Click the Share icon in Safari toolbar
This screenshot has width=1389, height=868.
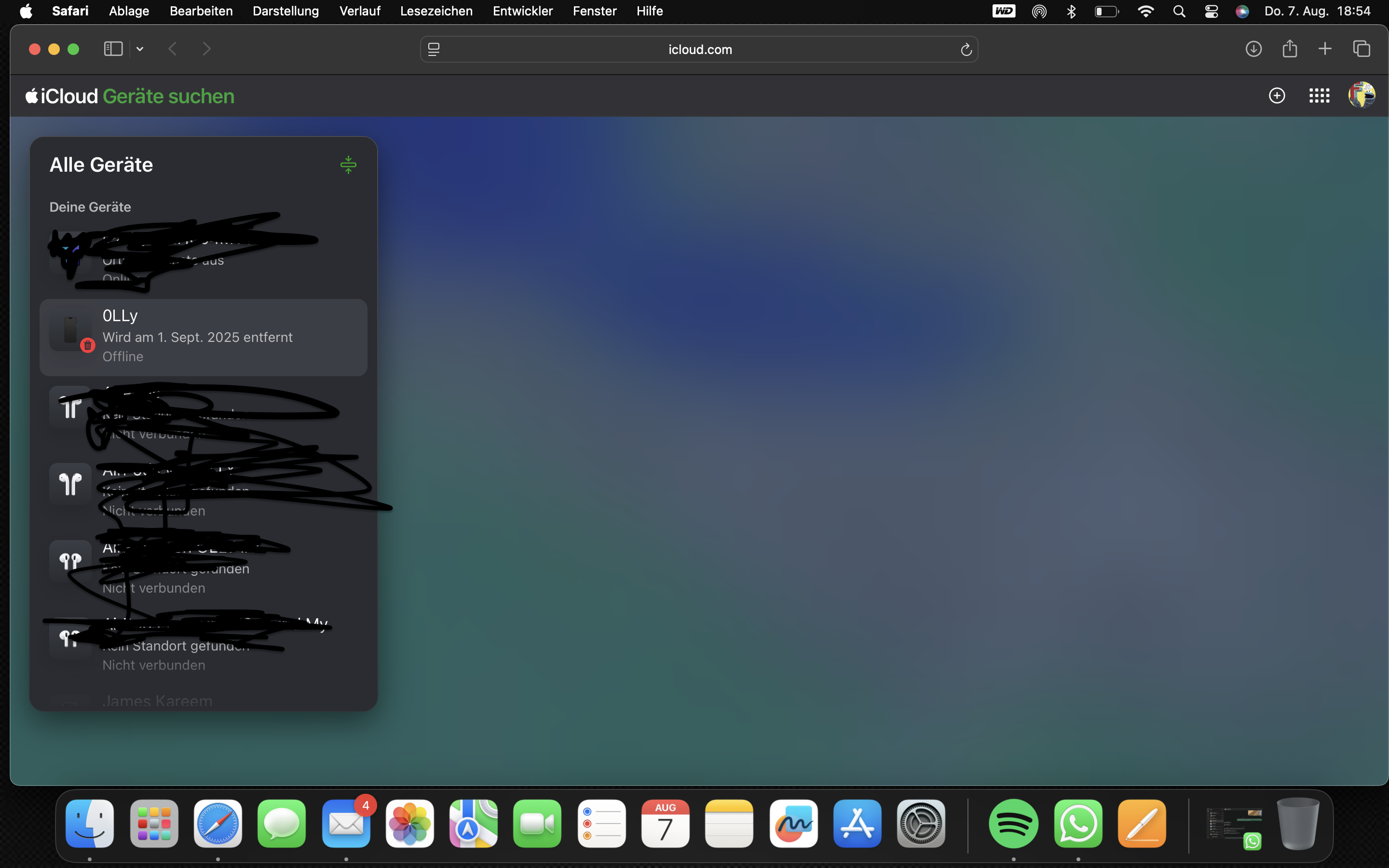pos(1290,49)
